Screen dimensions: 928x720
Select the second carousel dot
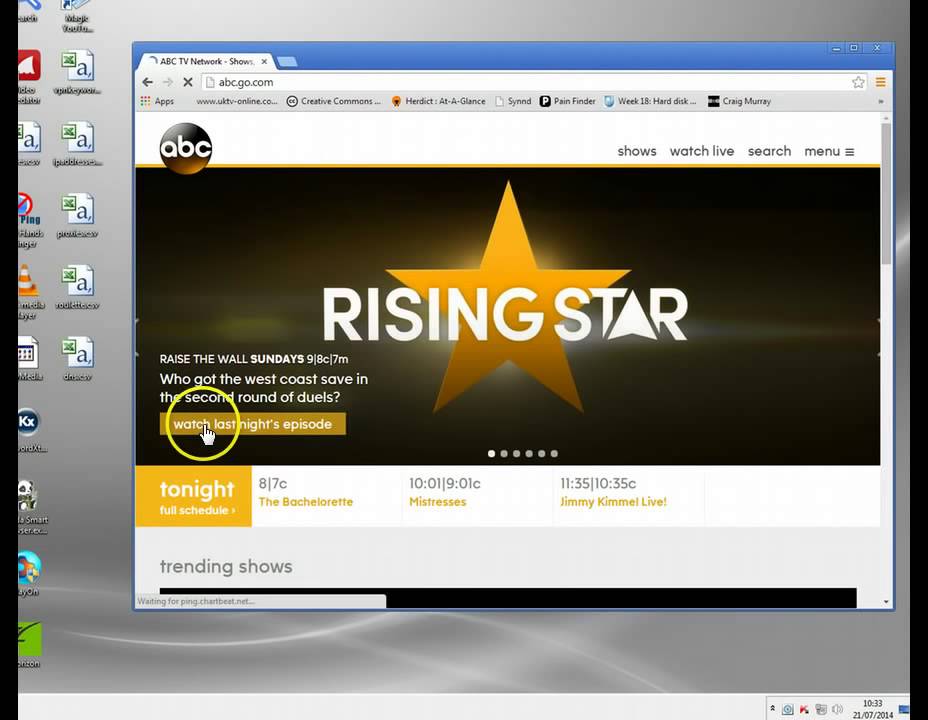tap(504, 454)
